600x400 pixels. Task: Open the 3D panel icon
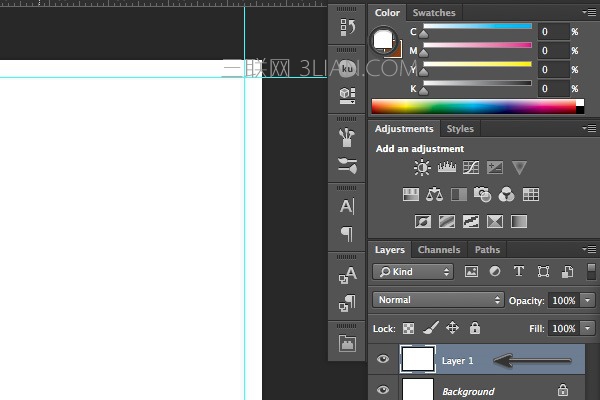(x=347, y=95)
